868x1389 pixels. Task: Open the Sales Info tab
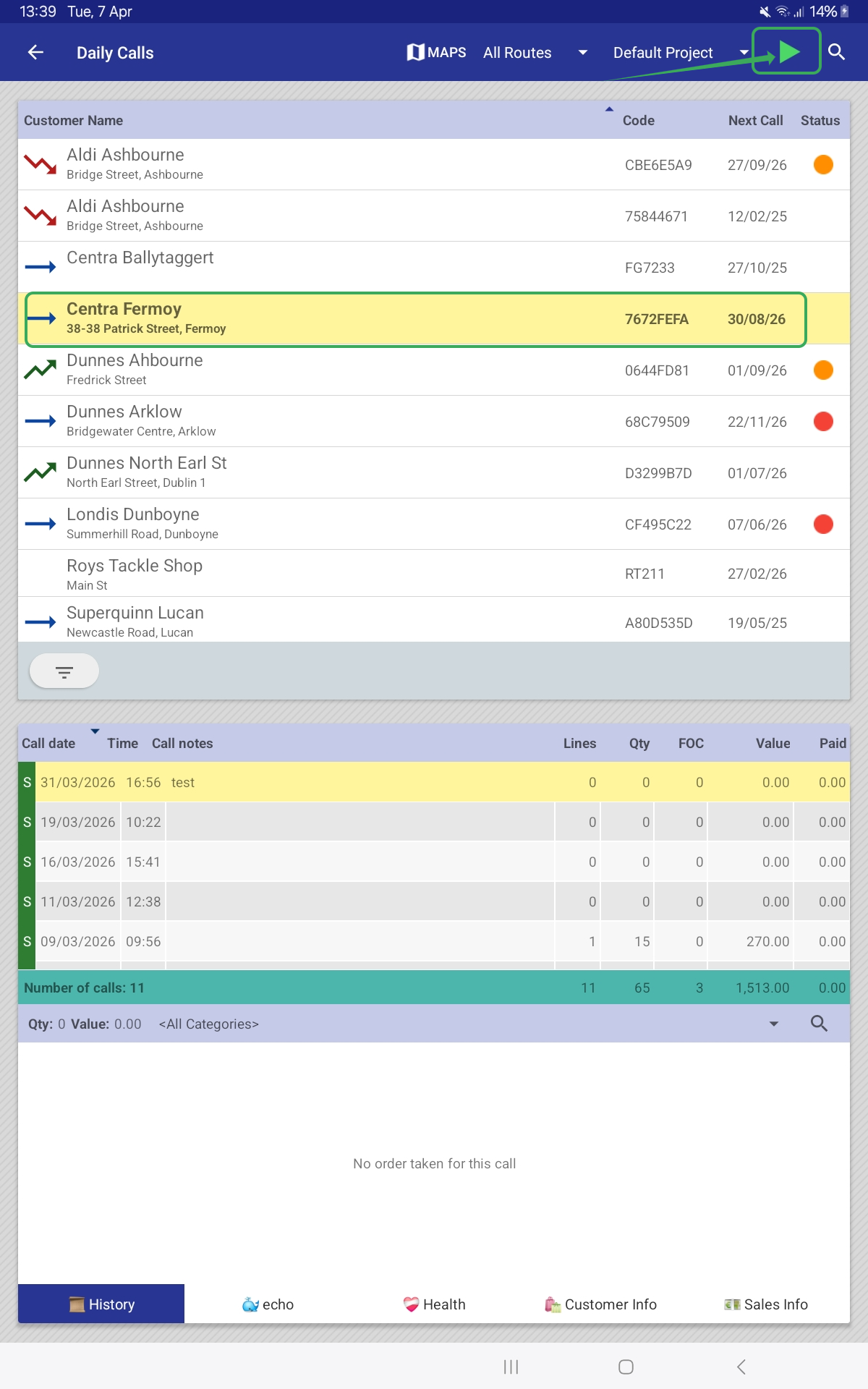[767, 1304]
